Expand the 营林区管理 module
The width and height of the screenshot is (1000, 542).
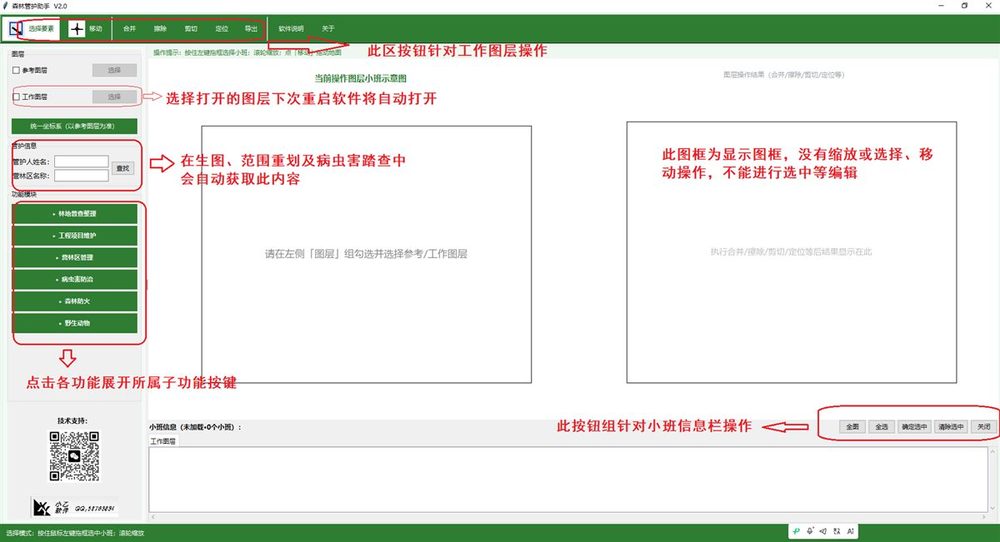(x=75, y=257)
